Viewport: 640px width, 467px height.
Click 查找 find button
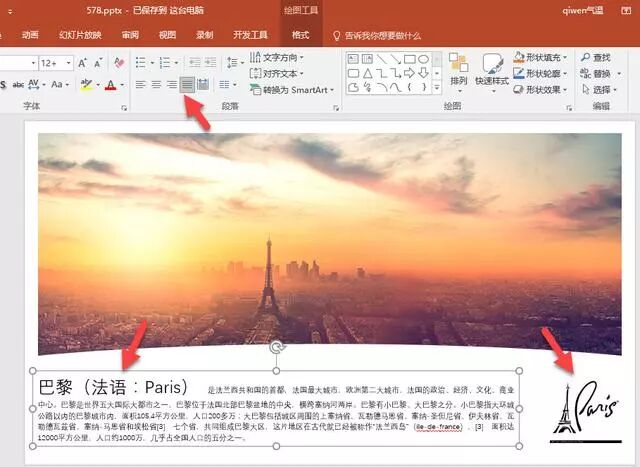596,58
